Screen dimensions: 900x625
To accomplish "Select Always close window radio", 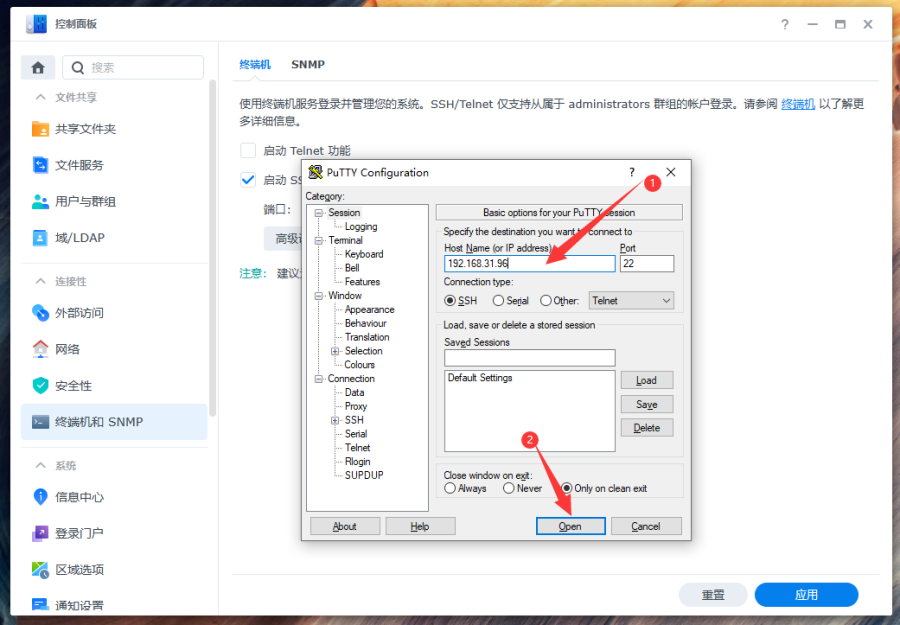I will 450,488.
